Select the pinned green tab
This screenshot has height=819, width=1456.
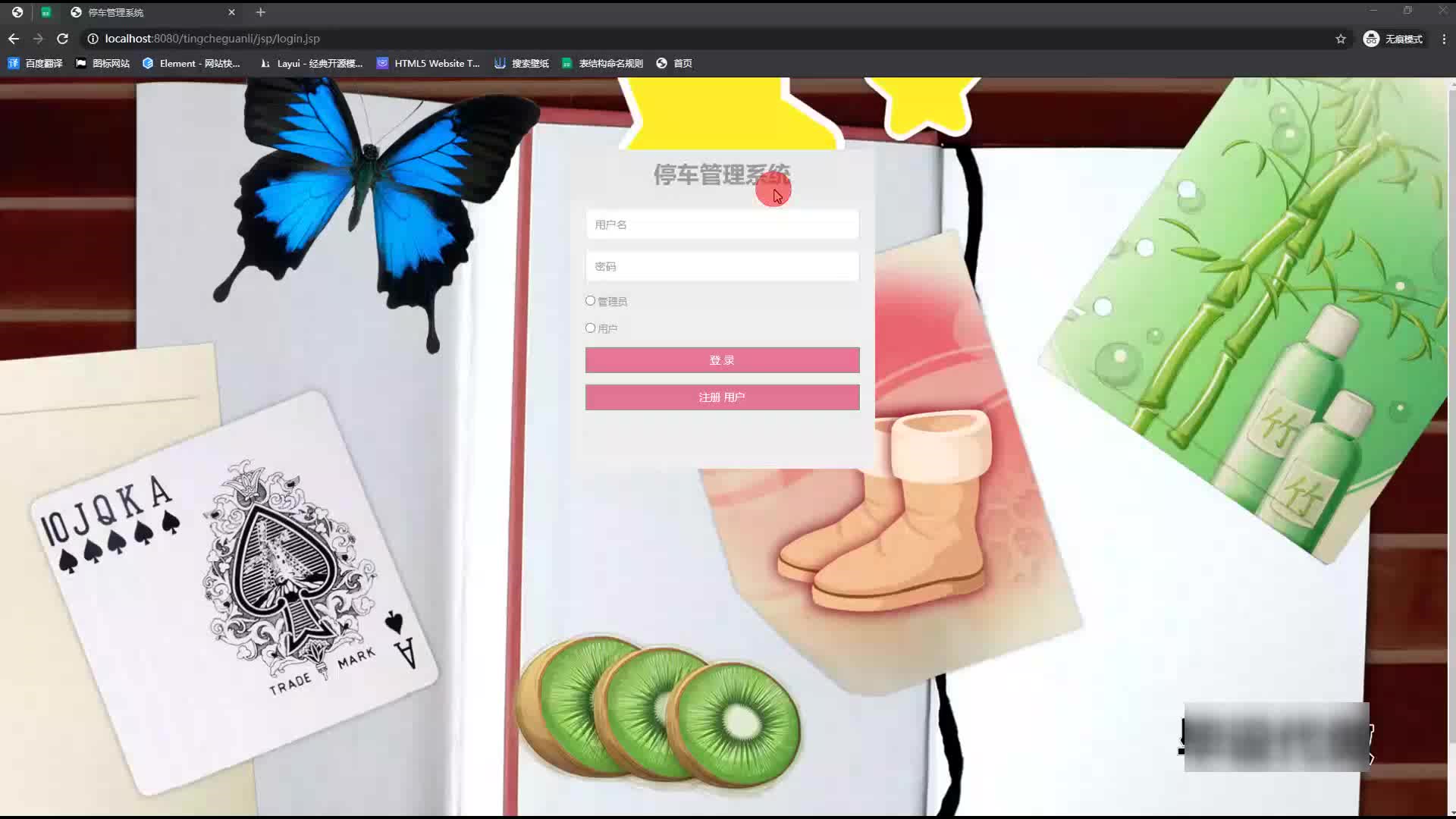click(x=46, y=12)
